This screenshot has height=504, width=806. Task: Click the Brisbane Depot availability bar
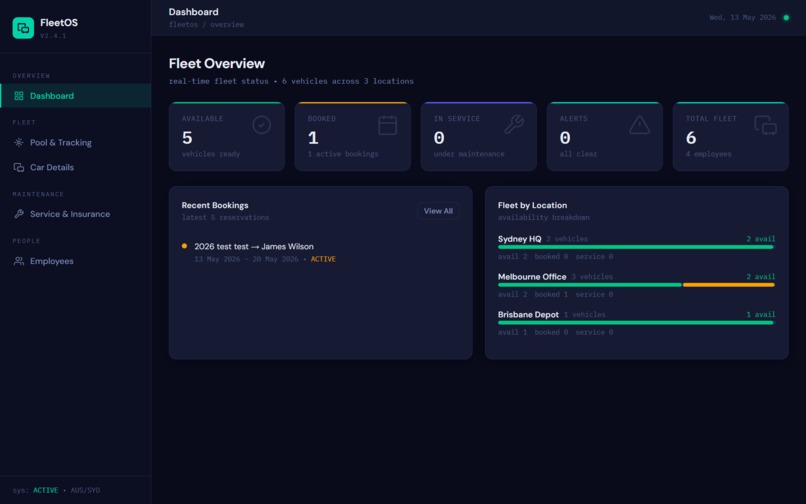[635, 323]
